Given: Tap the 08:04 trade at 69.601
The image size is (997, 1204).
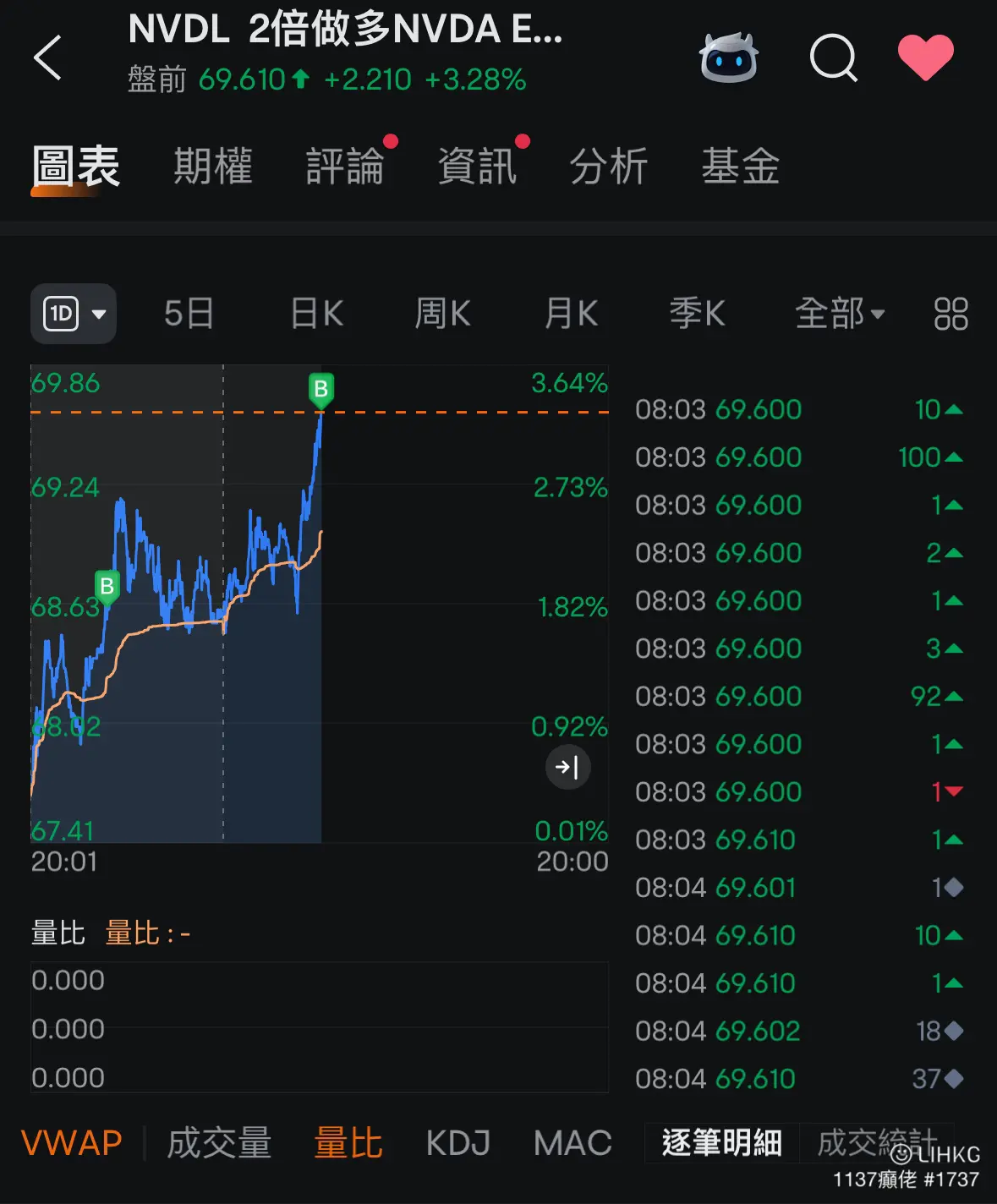Looking at the screenshot, I should pyautogui.click(x=799, y=888).
